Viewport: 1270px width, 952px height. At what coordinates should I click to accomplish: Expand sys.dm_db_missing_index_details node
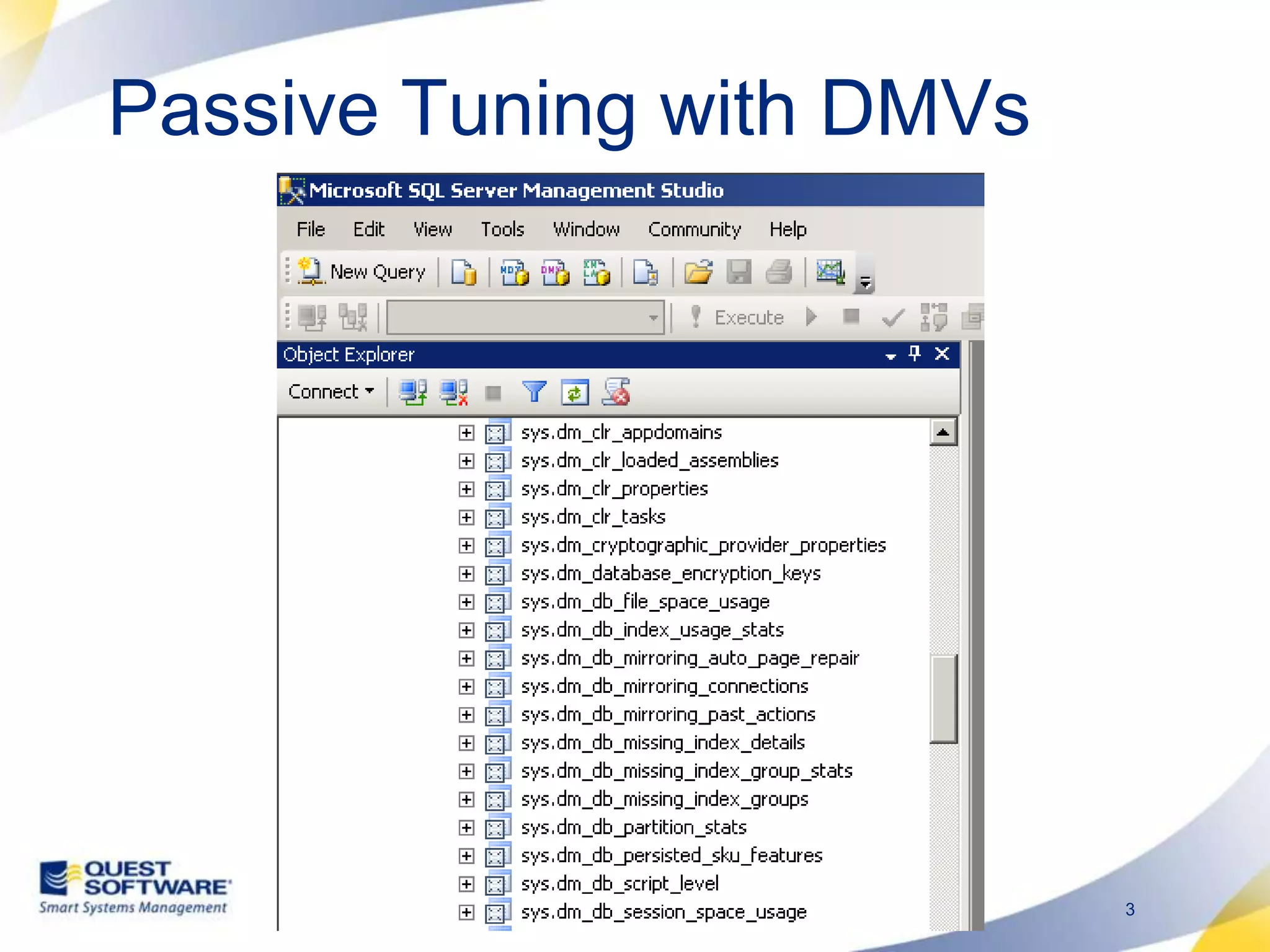tap(466, 743)
